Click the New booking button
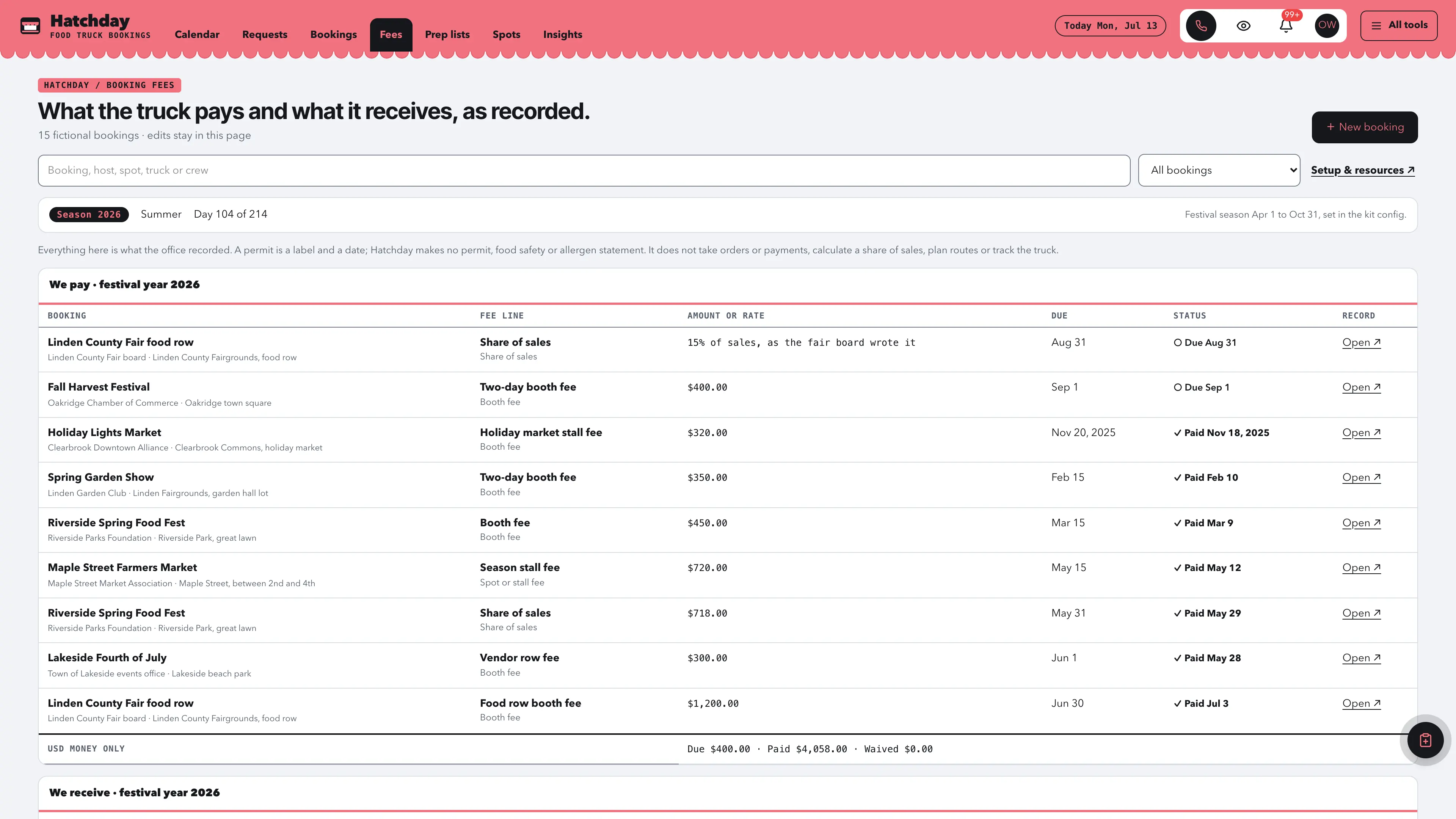The height and width of the screenshot is (819, 1456). tap(1365, 127)
